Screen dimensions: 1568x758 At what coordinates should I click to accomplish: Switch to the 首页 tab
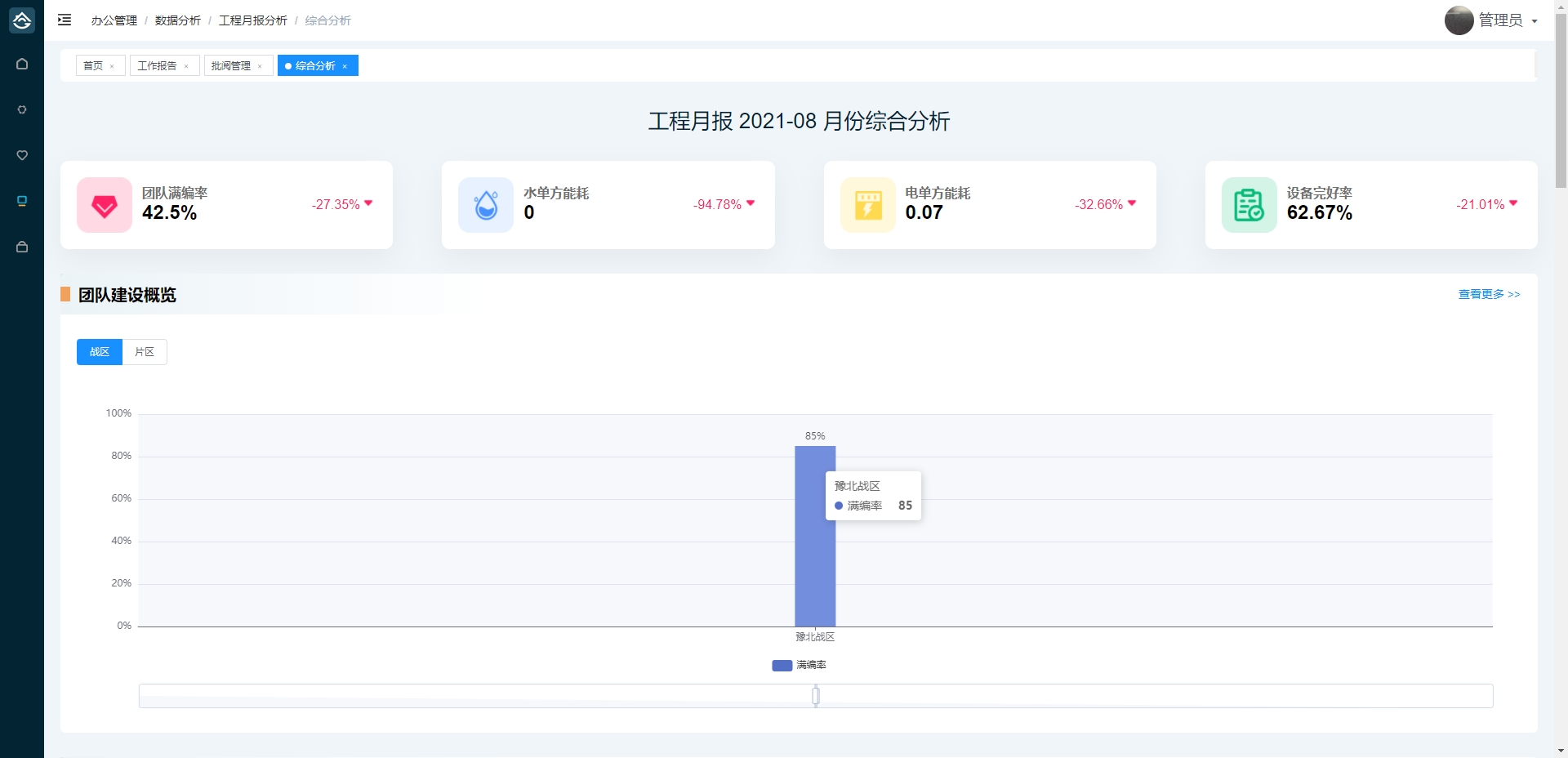point(93,66)
